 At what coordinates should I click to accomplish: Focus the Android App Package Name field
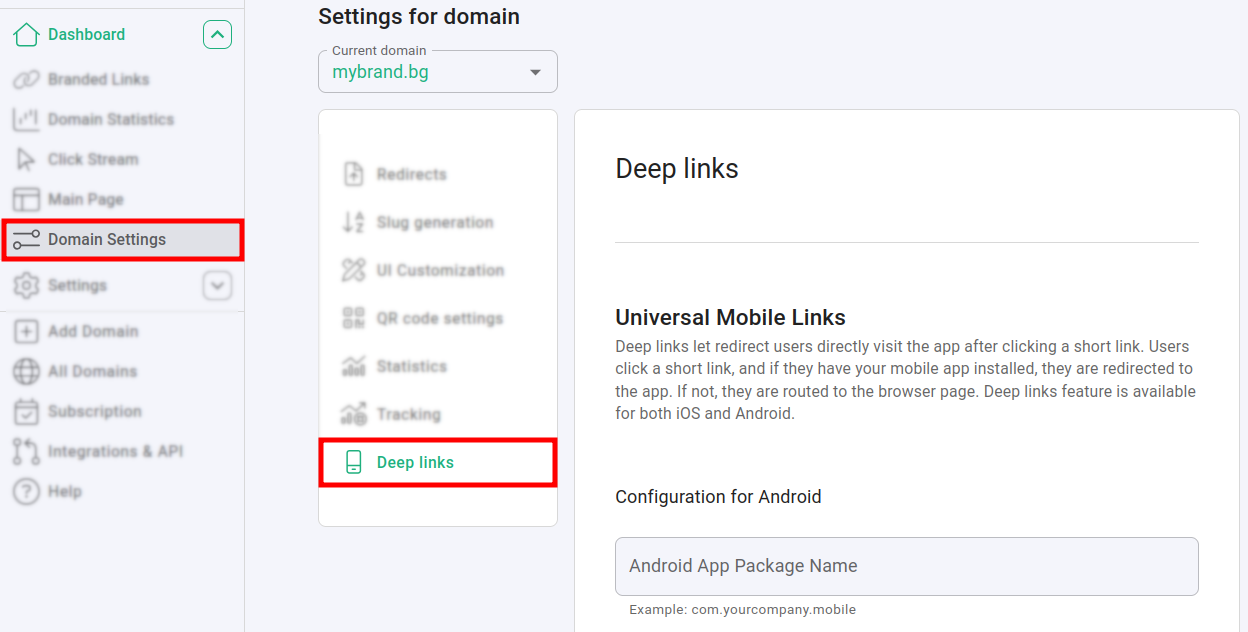(906, 566)
